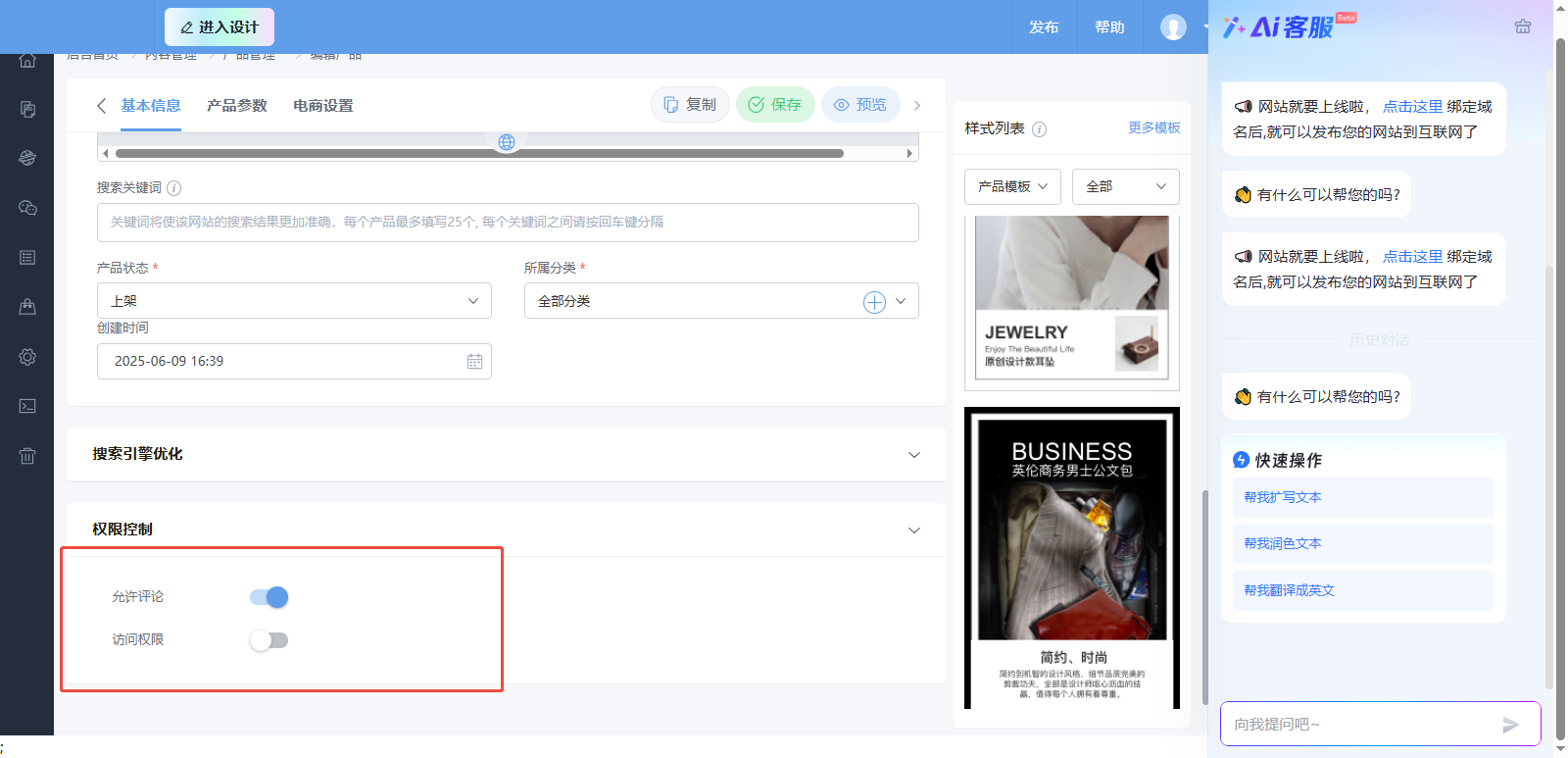Toggle the 允许评论 switch
1568x758 pixels.
click(x=269, y=597)
